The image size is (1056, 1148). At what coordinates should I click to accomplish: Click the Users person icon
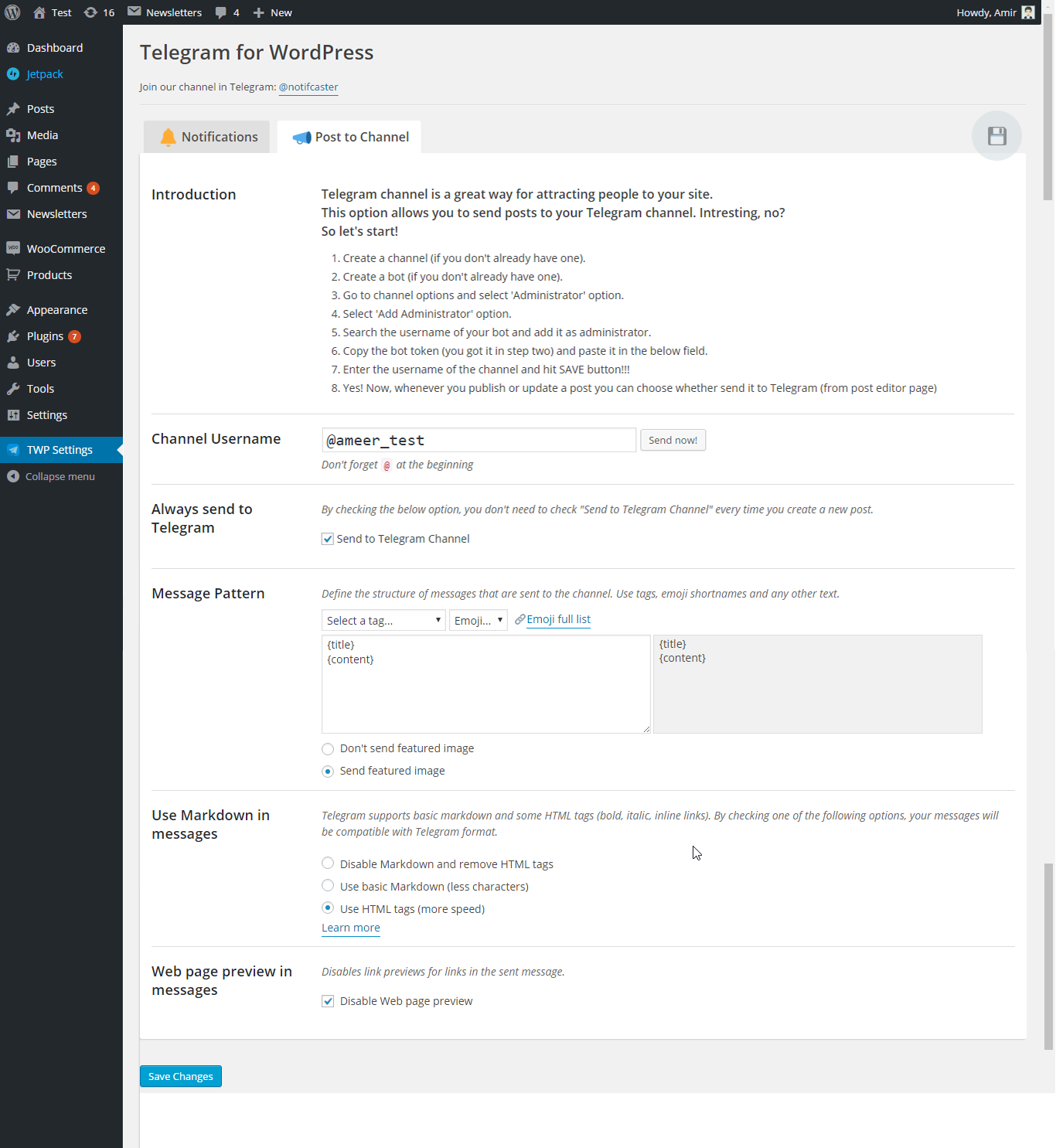pyautogui.click(x=13, y=363)
